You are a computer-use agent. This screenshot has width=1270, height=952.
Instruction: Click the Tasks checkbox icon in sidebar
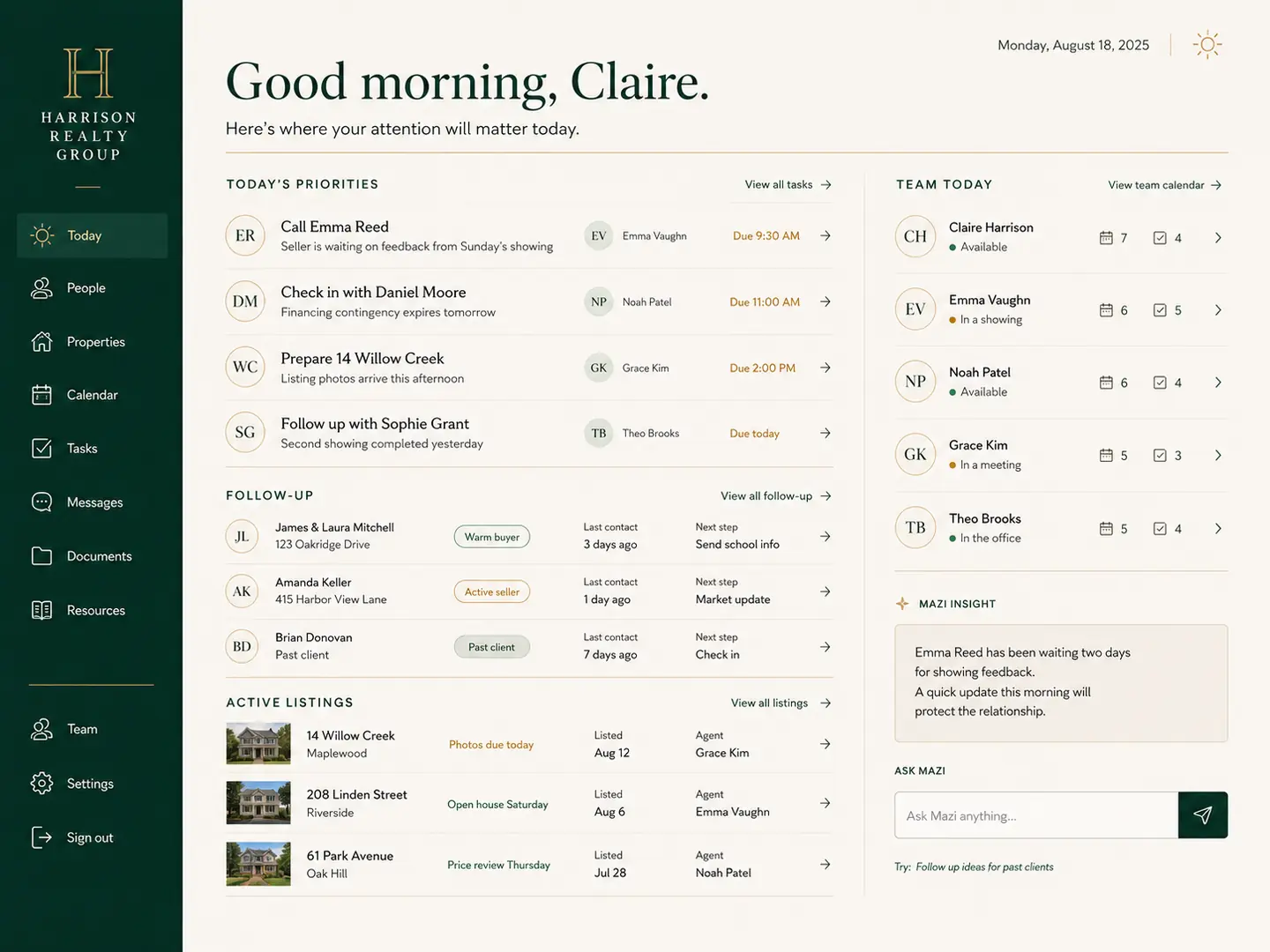pos(41,449)
